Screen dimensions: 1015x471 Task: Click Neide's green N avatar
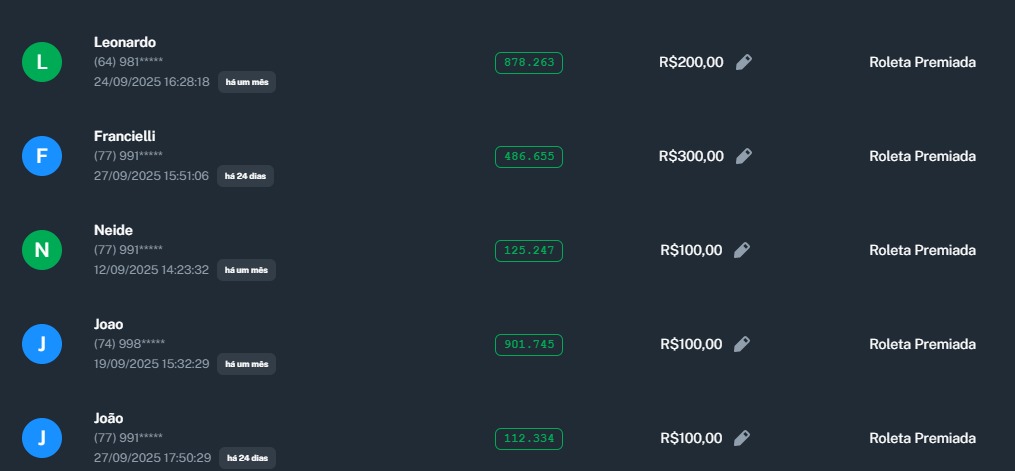coord(42,250)
